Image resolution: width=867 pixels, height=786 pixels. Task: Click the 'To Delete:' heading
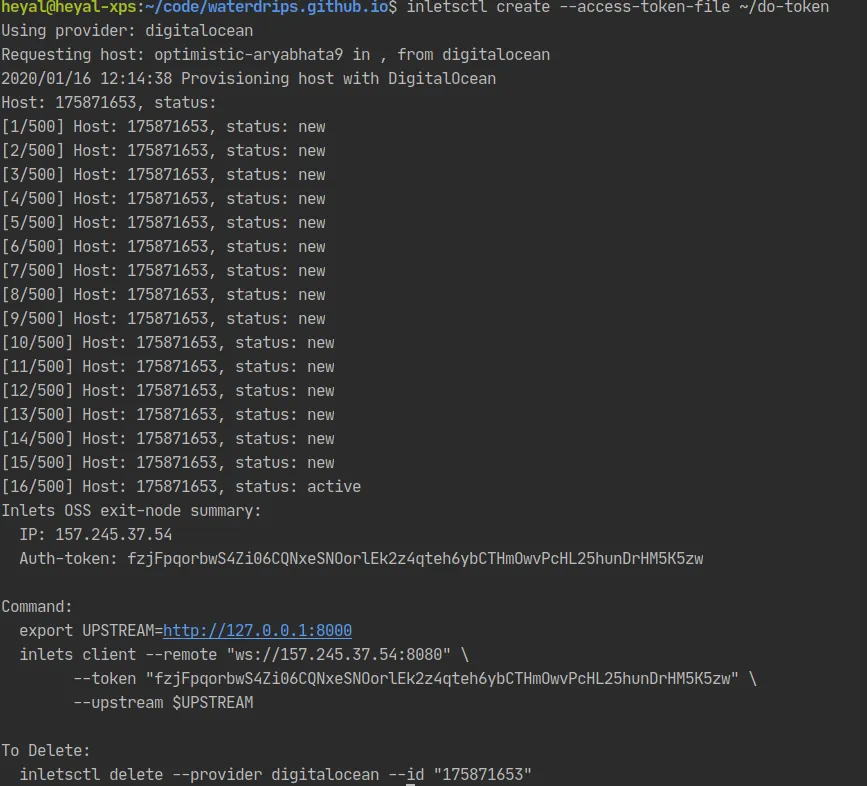[45, 751]
